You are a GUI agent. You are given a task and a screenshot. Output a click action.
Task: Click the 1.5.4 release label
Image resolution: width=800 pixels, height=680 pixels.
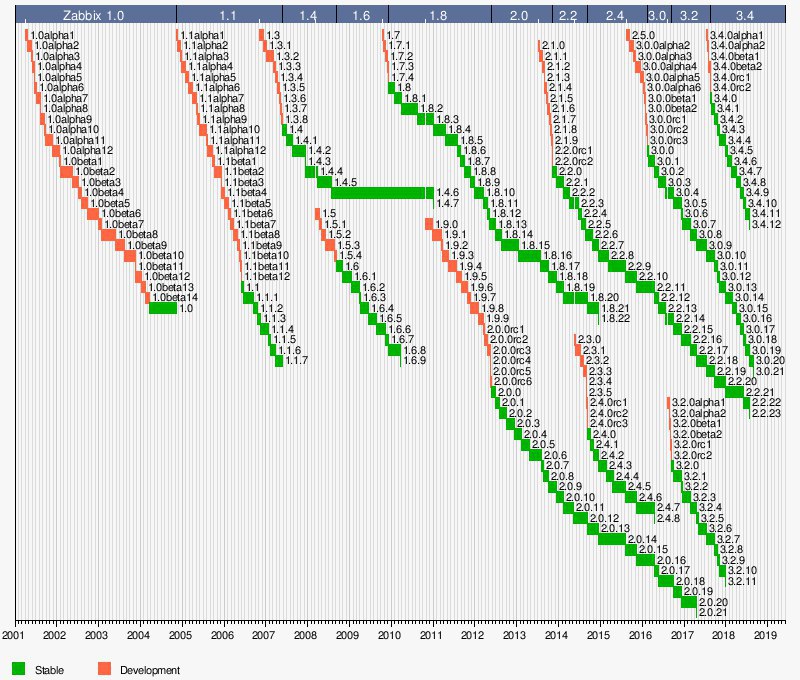click(x=351, y=256)
